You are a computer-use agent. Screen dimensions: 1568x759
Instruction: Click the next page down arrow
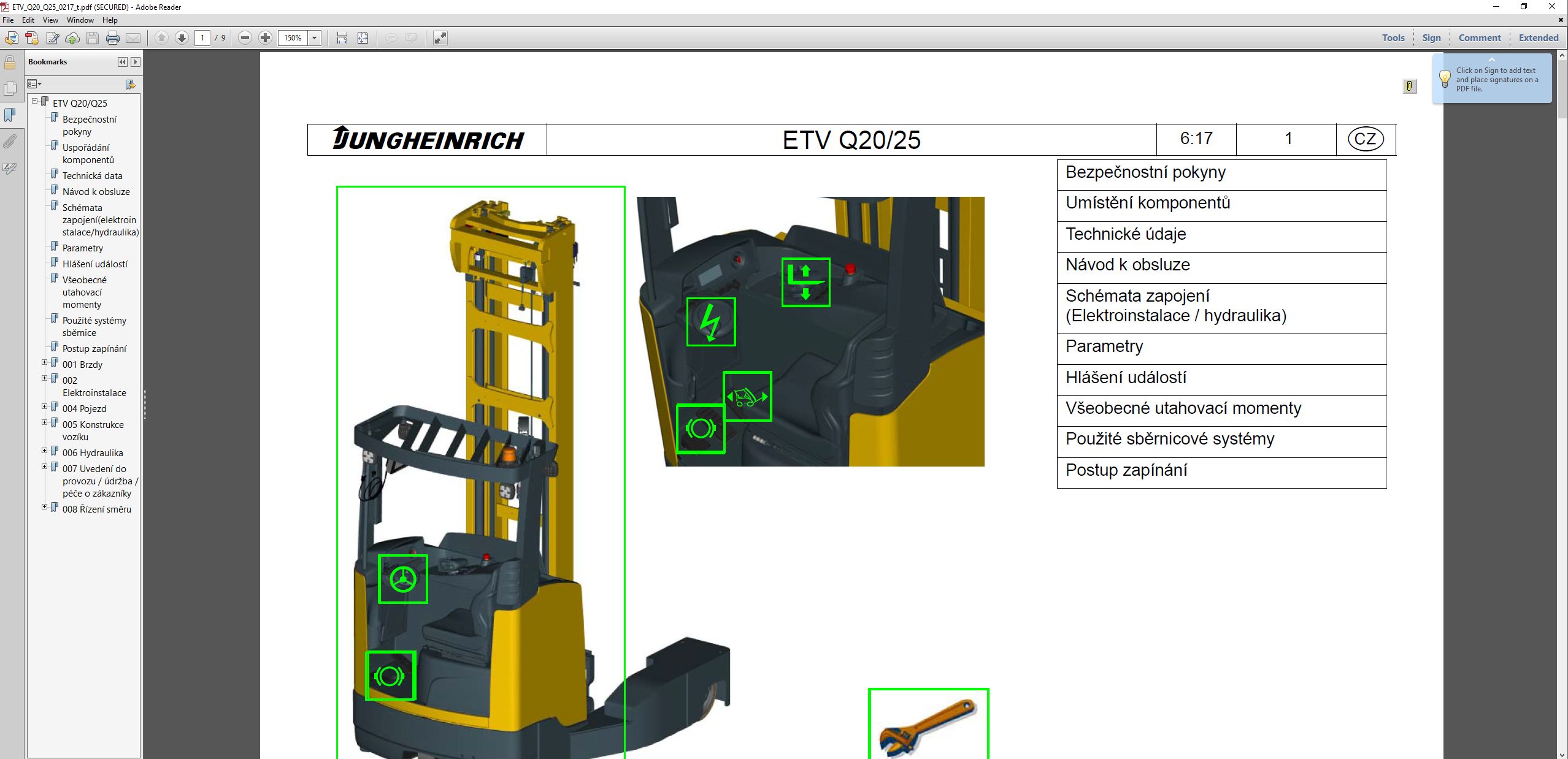[182, 37]
